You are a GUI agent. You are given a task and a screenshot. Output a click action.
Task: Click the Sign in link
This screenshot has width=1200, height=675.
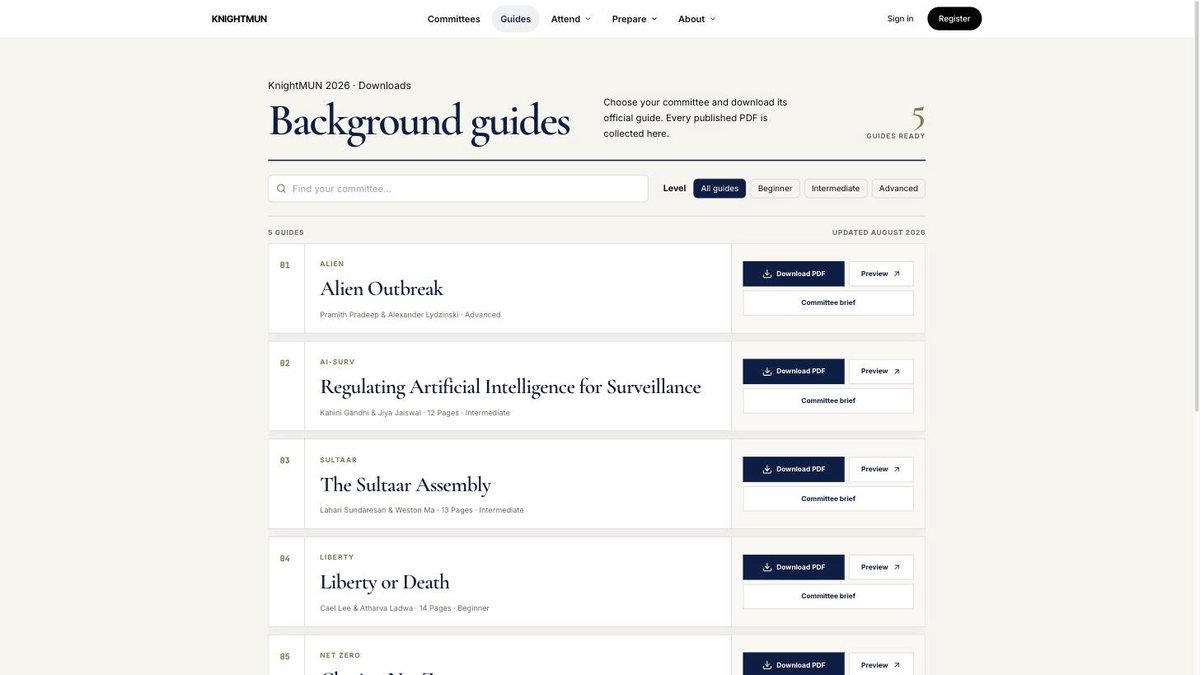coord(900,19)
